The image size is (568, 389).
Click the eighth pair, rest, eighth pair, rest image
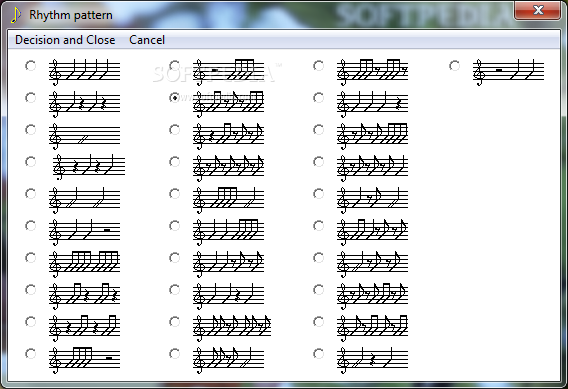point(84,296)
